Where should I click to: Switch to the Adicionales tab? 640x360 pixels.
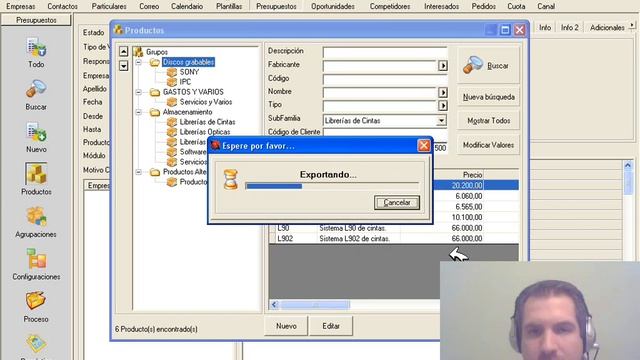click(607, 27)
